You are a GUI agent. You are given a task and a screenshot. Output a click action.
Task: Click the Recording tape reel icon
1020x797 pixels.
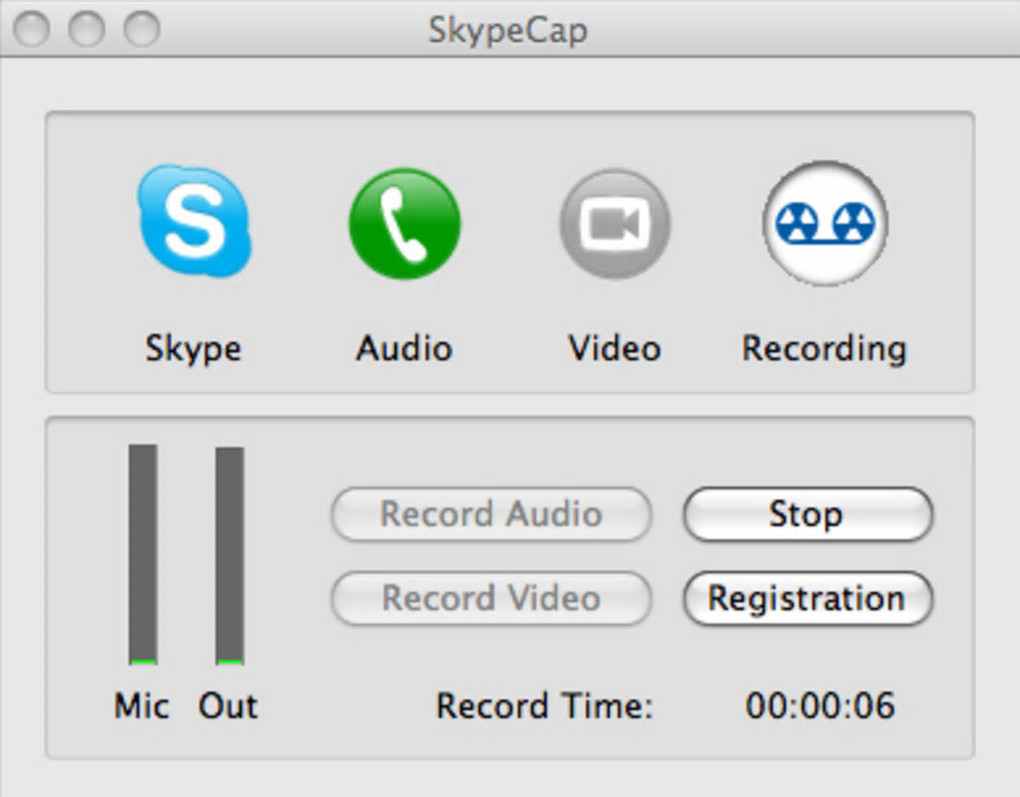[825, 223]
